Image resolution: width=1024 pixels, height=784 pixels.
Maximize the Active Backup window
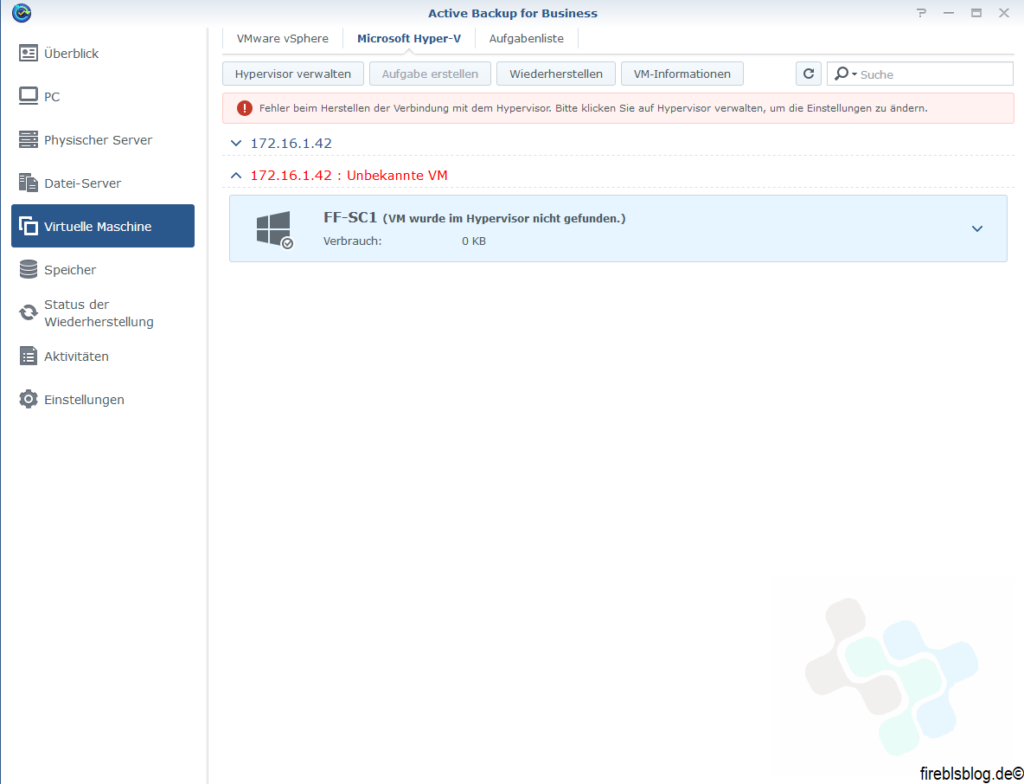click(976, 13)
